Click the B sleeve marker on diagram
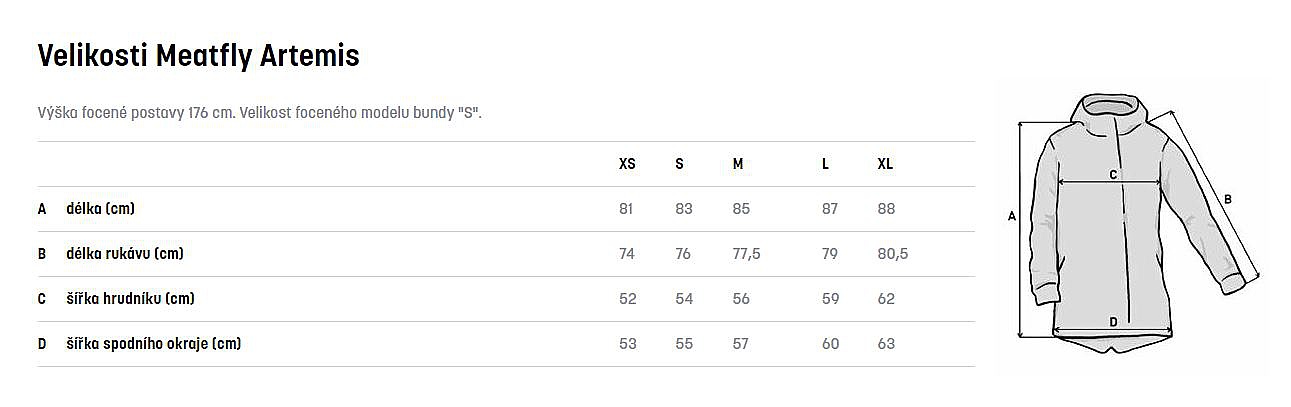The height and width of the screenshot is (407, 1291). [x=1227, y=198]
